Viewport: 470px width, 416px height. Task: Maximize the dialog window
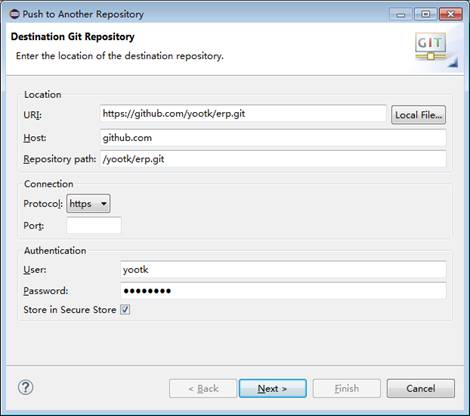(425, 14)
